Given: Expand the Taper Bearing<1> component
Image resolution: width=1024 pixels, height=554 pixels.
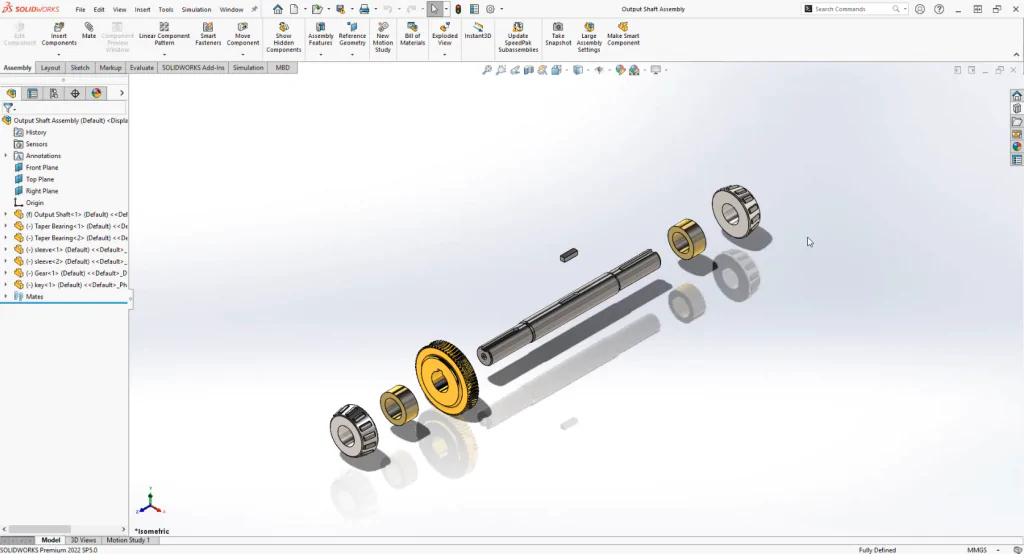Looking at the screenshot, I should pyautogui.click(x=6, y=226).
